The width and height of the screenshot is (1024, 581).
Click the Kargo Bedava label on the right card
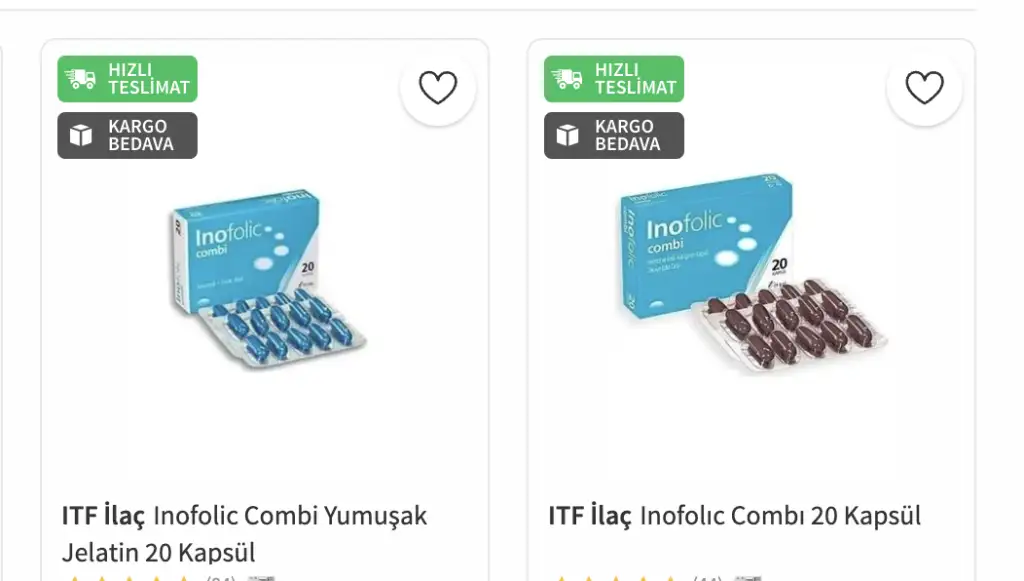point(627,135)
